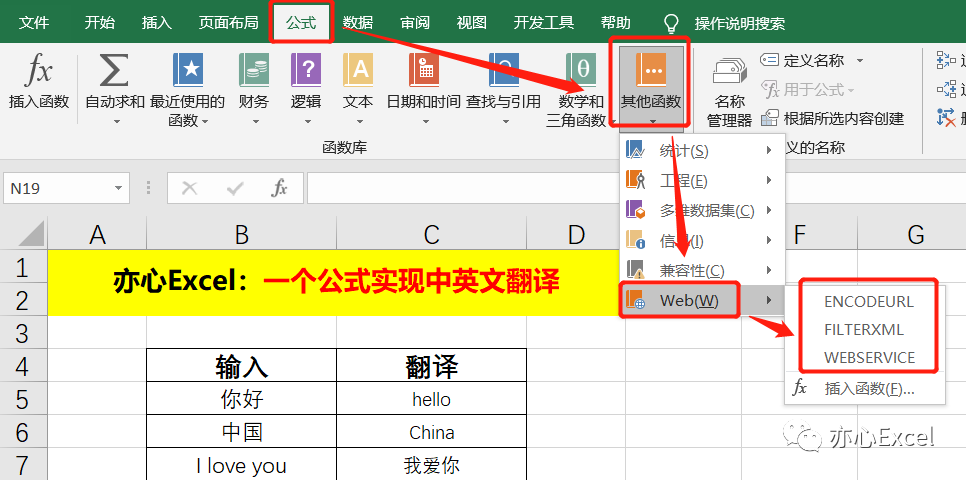Viewport: 966px width, 480px height.
Task: Expand the Lookup and Reference dropdown arrow
Action: (x=504, y=121)
